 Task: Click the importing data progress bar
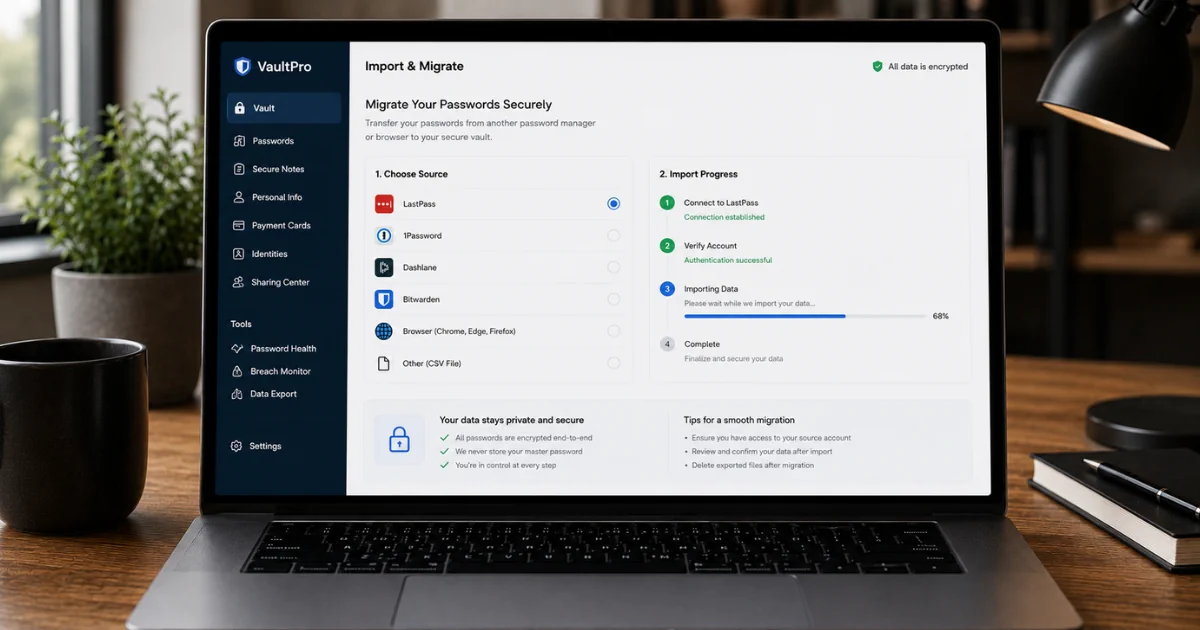click(x=805, y=316)
